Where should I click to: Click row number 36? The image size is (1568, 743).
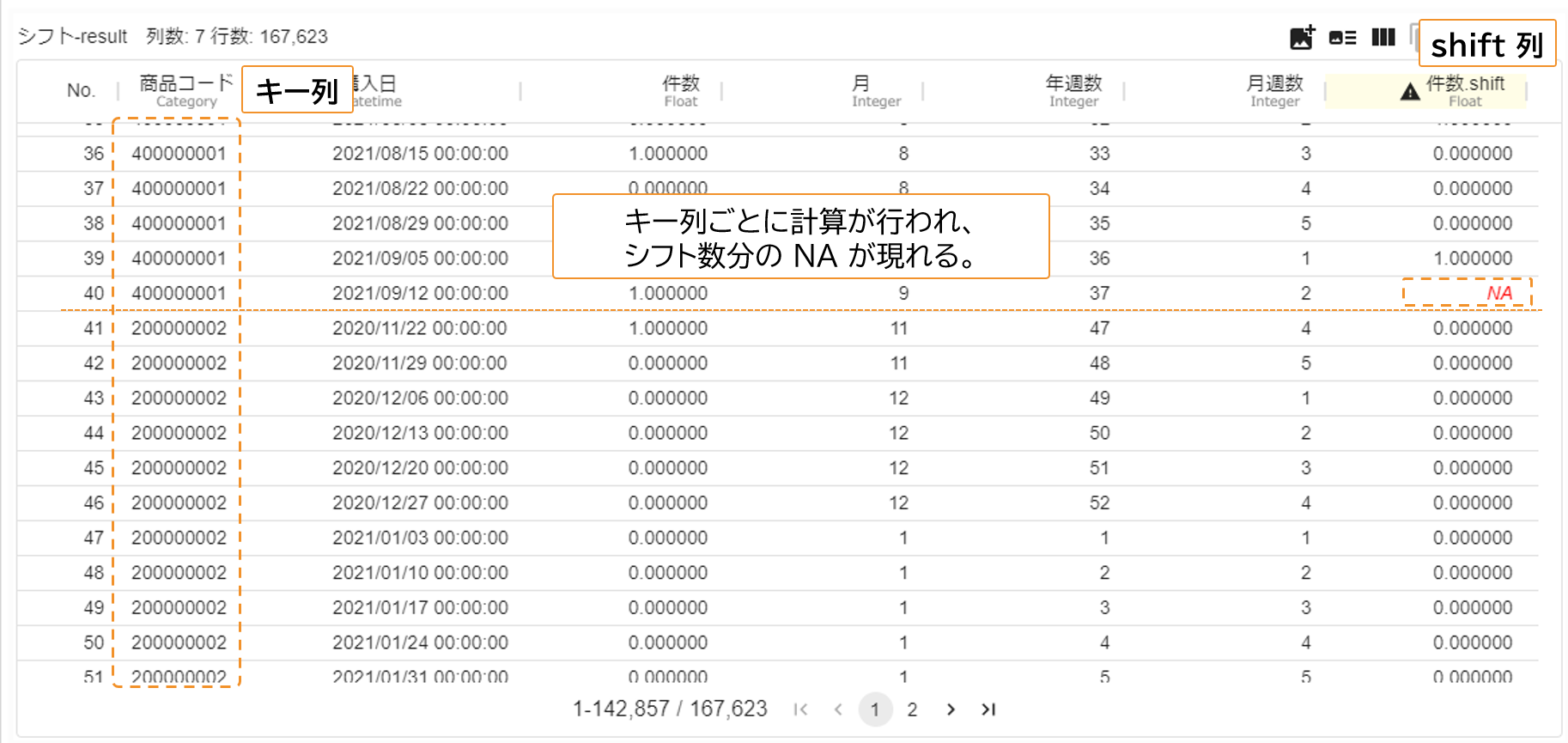point(94,154)
